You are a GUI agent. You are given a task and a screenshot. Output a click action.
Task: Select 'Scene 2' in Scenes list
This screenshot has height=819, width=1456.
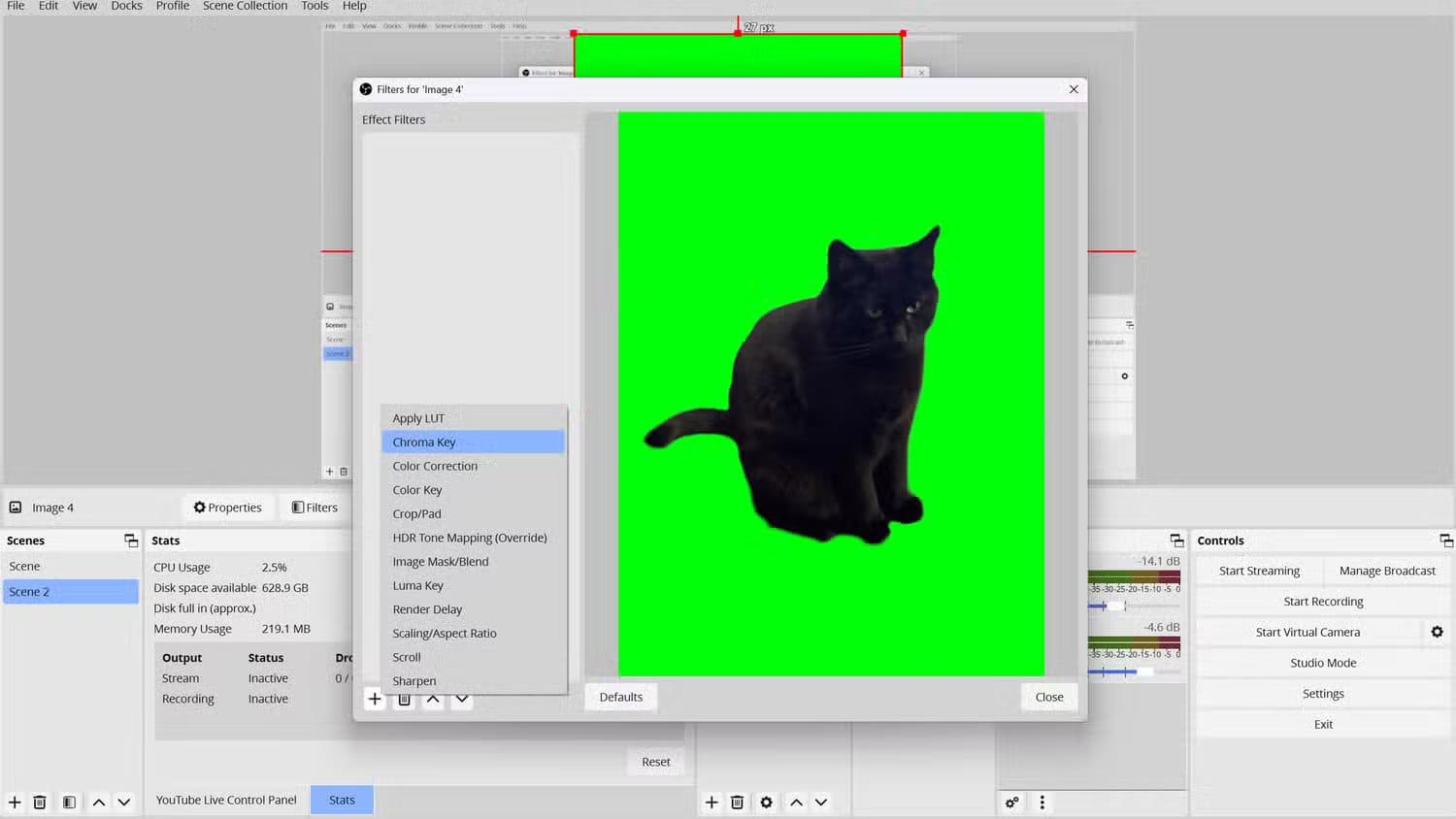pyautogui.click(x=71, y=592)
